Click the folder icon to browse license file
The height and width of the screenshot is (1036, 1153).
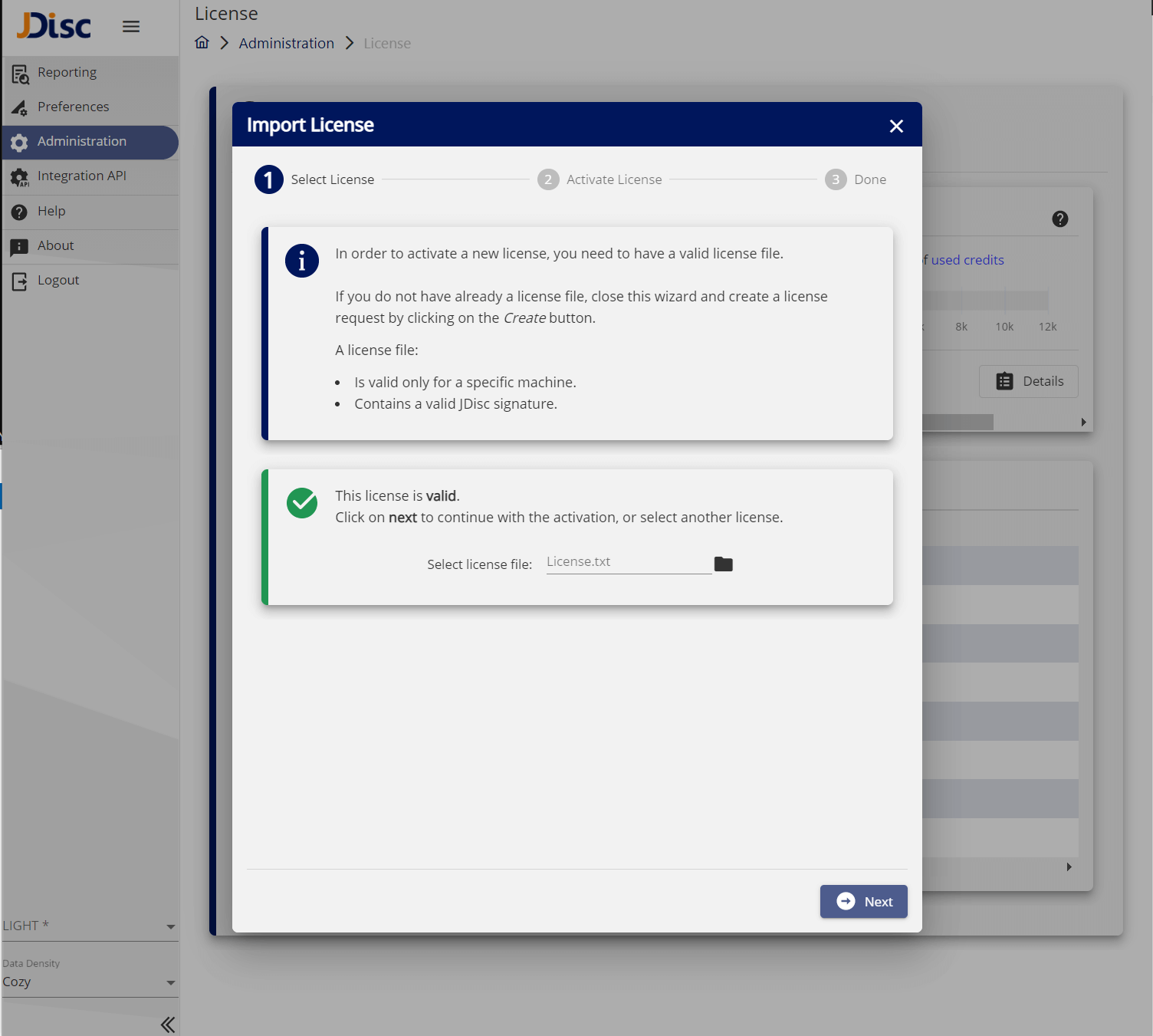click(x=723, y=564)
